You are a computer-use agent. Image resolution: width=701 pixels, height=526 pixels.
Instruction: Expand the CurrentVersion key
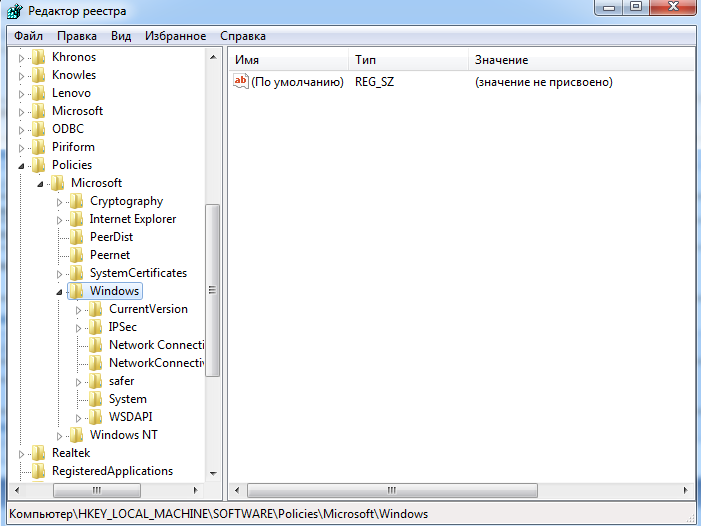pos(78,310)
